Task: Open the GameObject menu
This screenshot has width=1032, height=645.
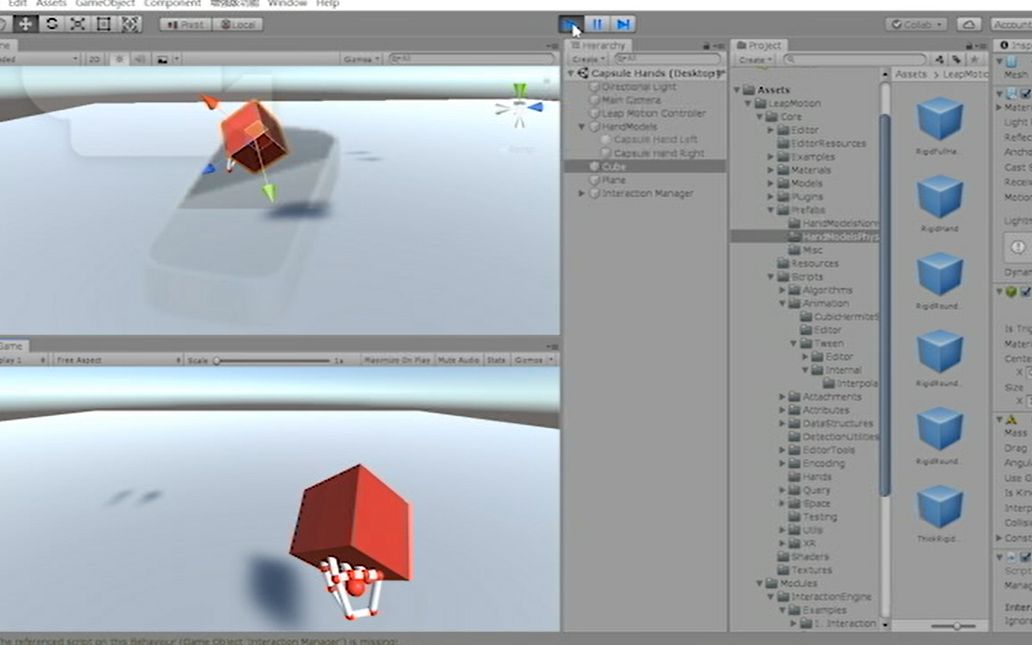Action: click(103, 3)
